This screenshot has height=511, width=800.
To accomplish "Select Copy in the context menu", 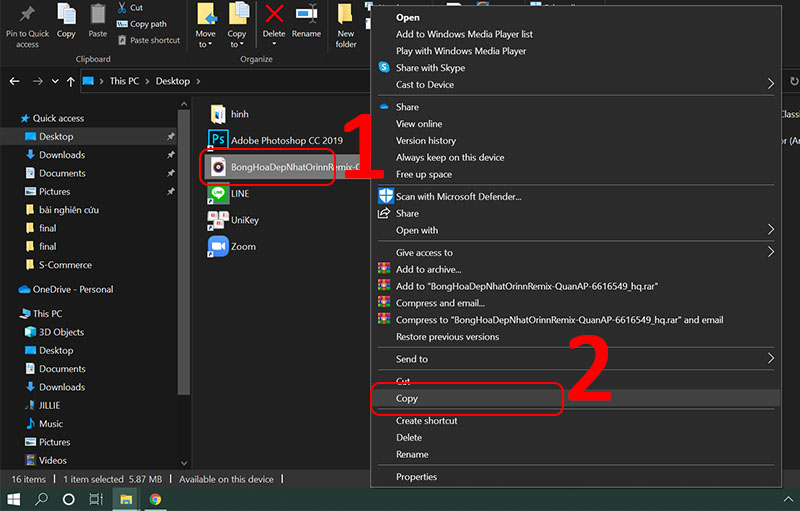I will point(407,398).
